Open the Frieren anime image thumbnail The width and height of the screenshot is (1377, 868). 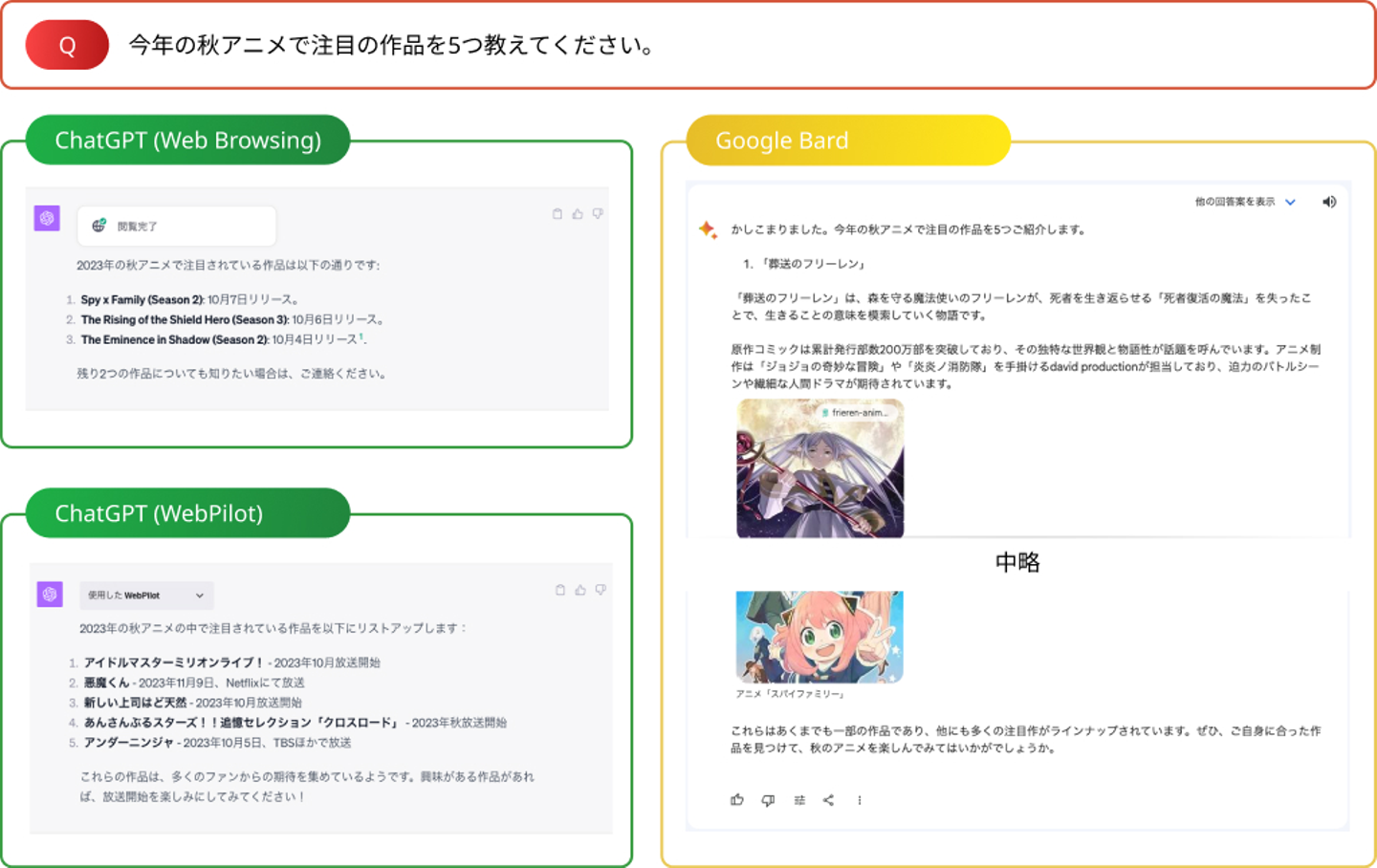pos(820,468)
